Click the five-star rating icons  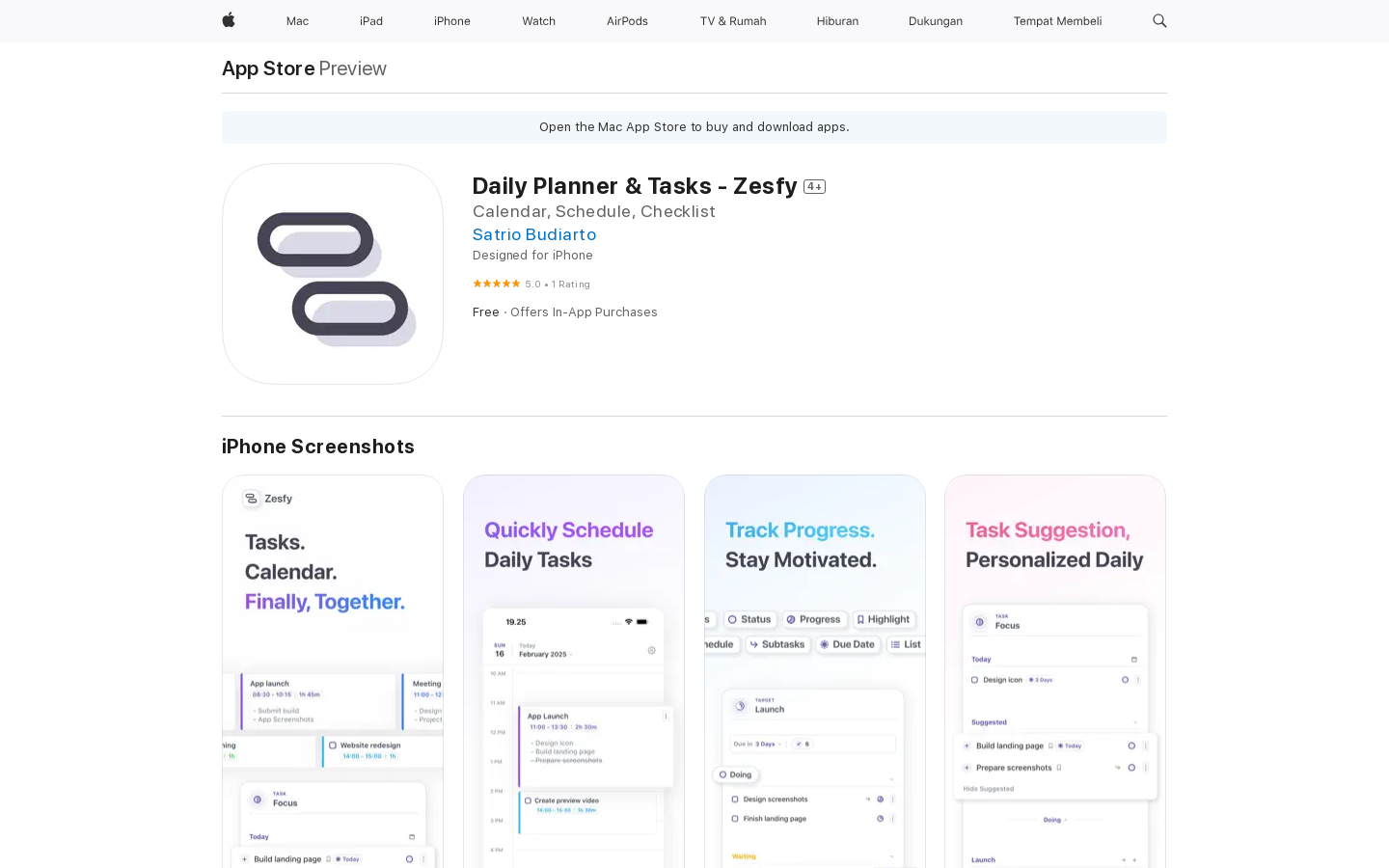(497, 284)
